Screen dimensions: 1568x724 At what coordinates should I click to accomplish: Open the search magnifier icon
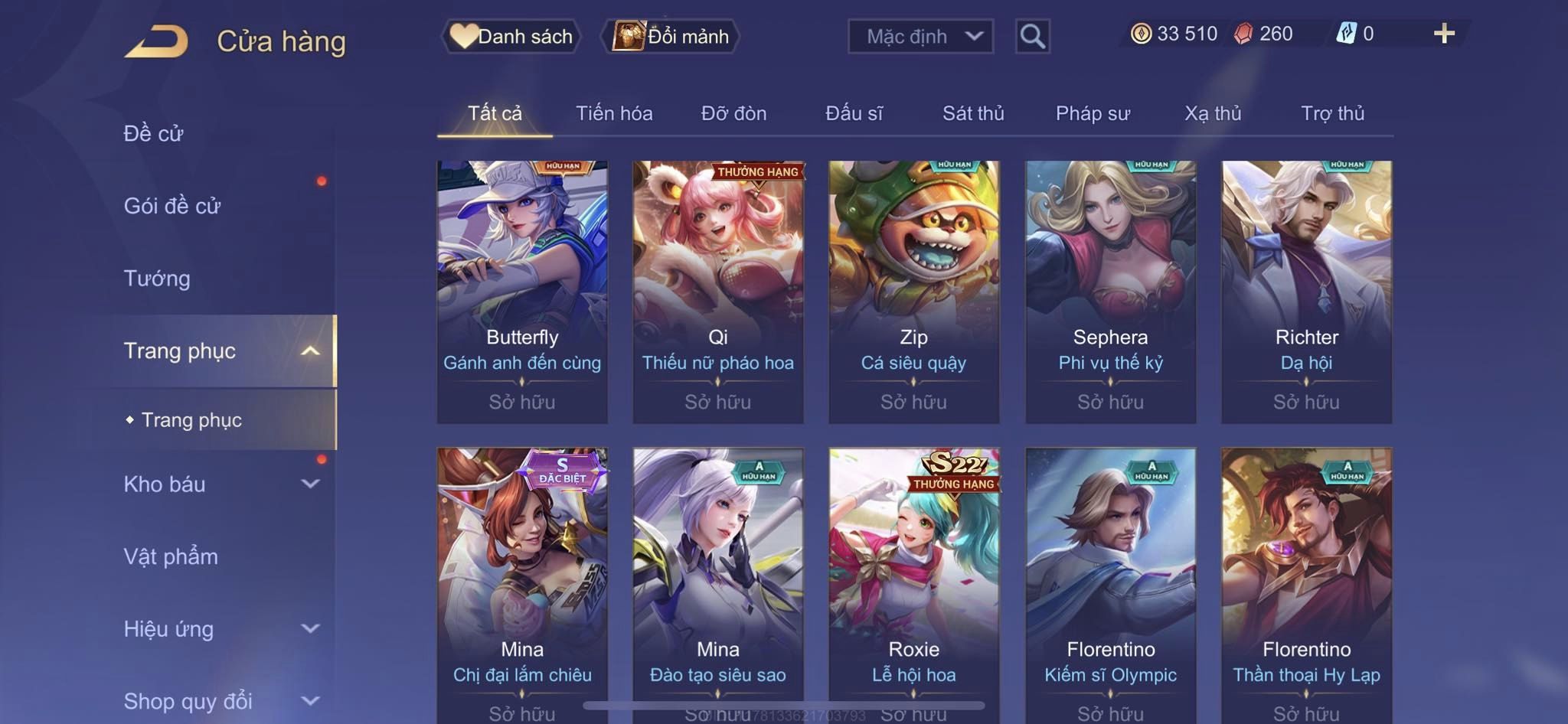click(x=1032, y=36)
